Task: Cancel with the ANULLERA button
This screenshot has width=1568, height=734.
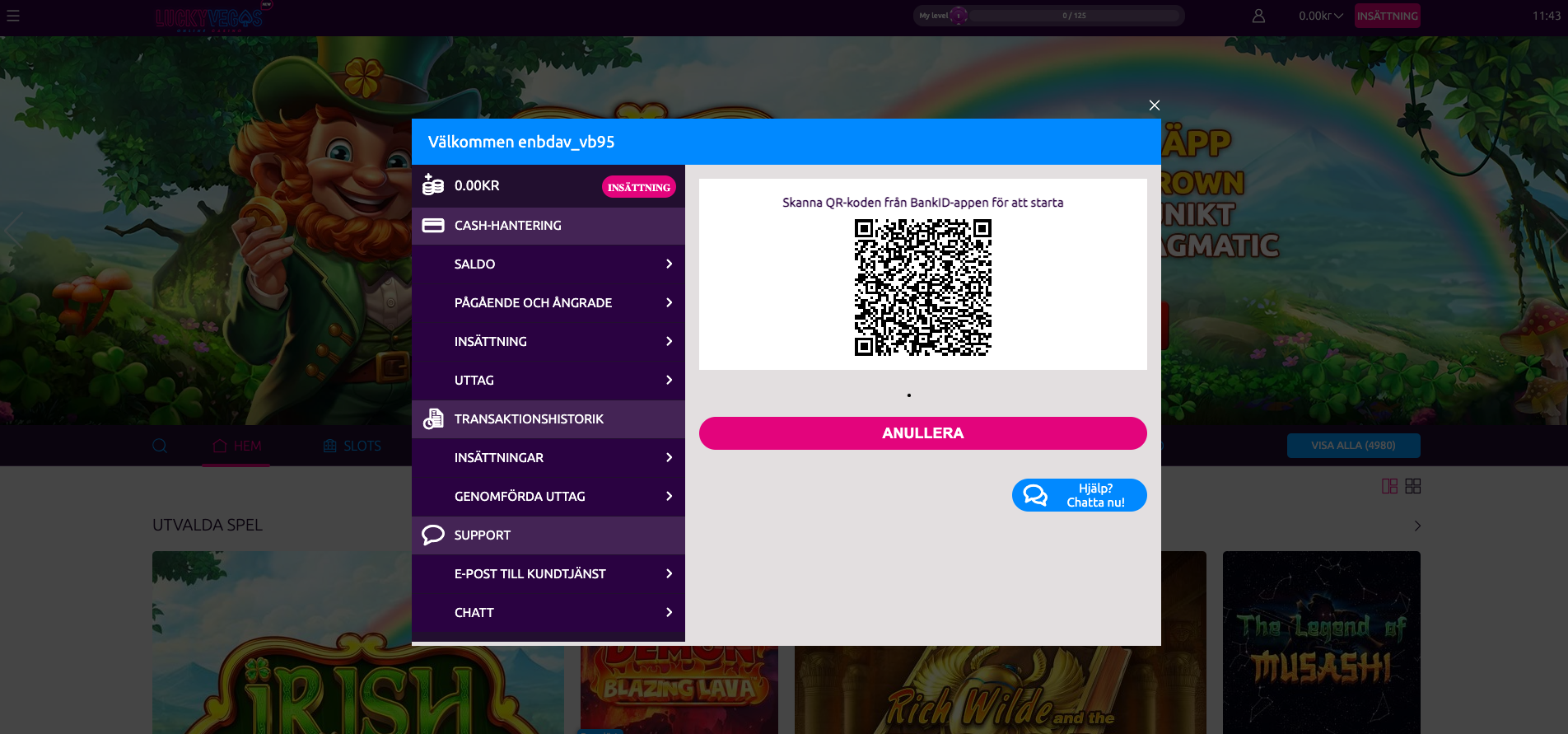Action: [x=923, y=433]
